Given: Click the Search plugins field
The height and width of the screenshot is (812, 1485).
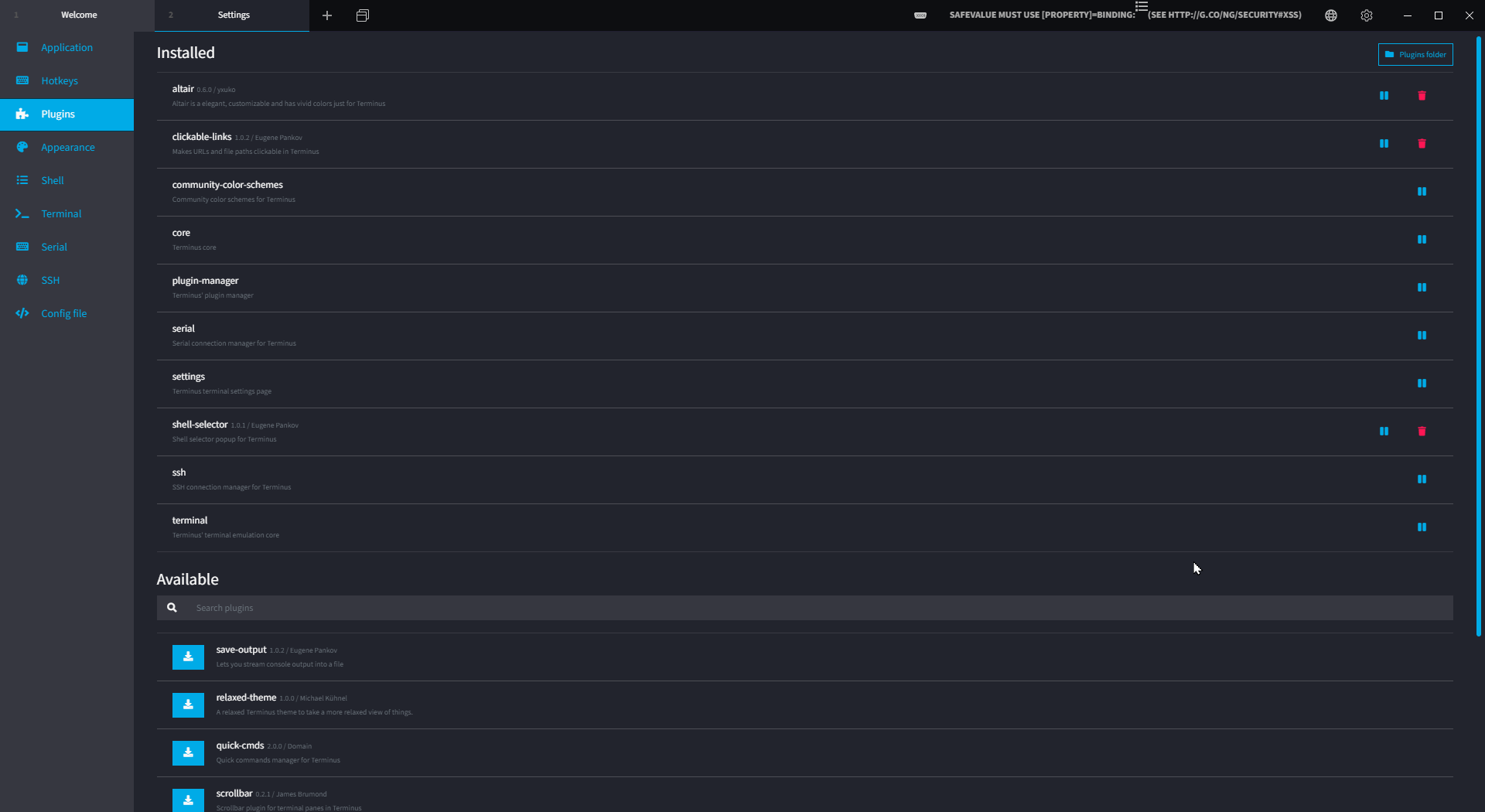Looking at the screenshot, I should pyautogui.click(x=541, y=608).
